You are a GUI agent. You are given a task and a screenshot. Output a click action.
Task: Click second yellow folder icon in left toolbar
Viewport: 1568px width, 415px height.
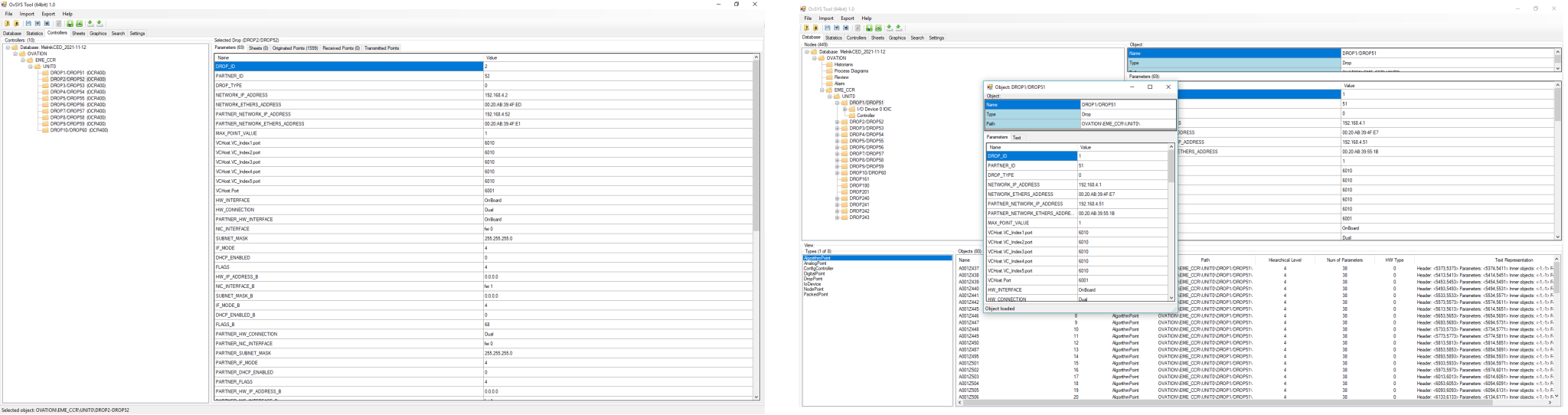click(x=16, y=23)
